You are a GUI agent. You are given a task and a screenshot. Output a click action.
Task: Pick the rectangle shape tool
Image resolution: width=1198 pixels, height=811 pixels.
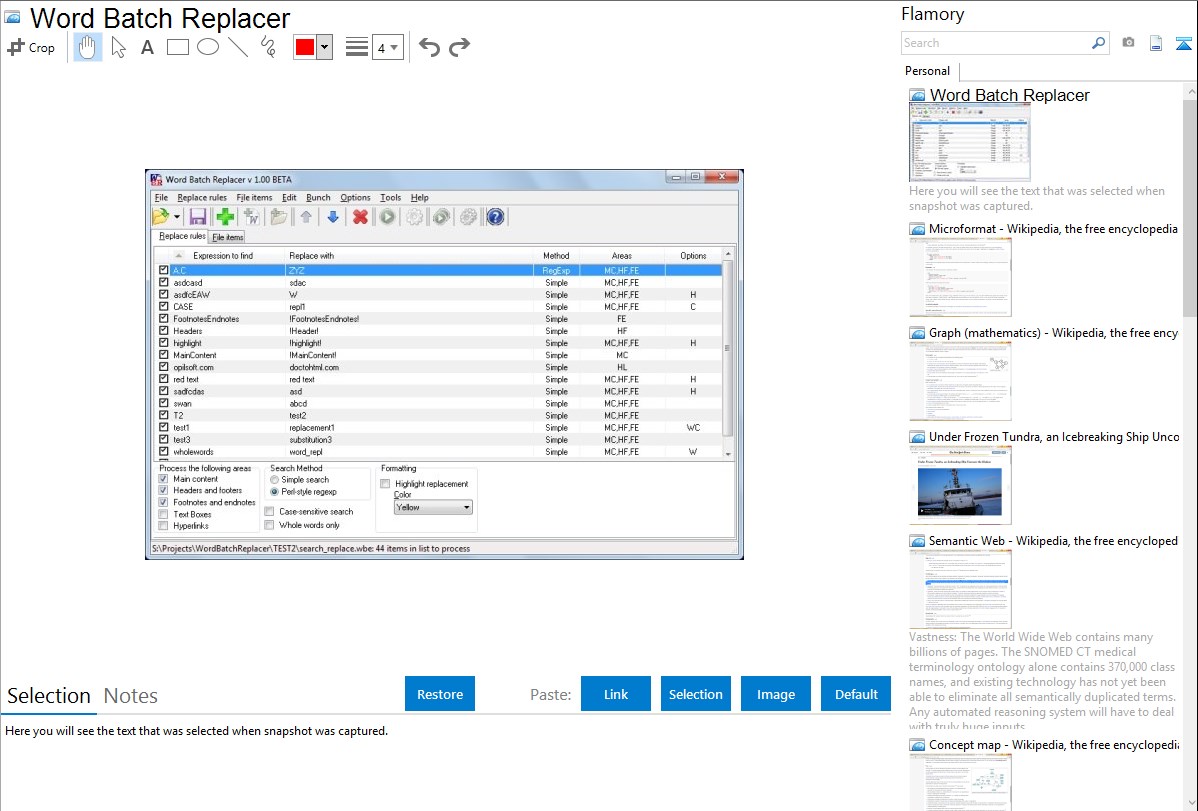click(177, 47)
